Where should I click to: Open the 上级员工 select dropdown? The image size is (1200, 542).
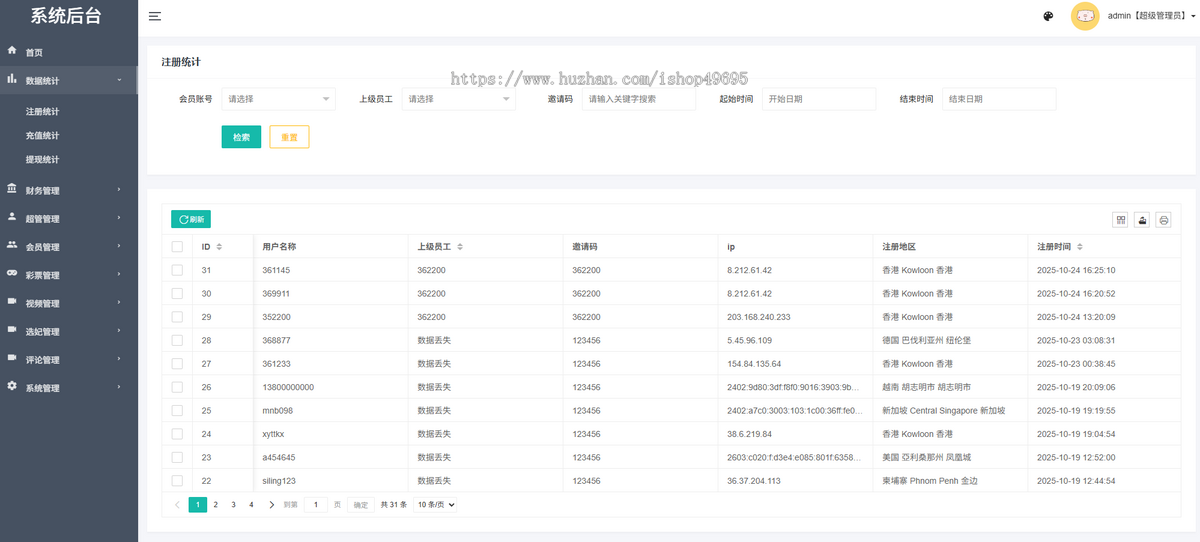click(x=458, y=99)
